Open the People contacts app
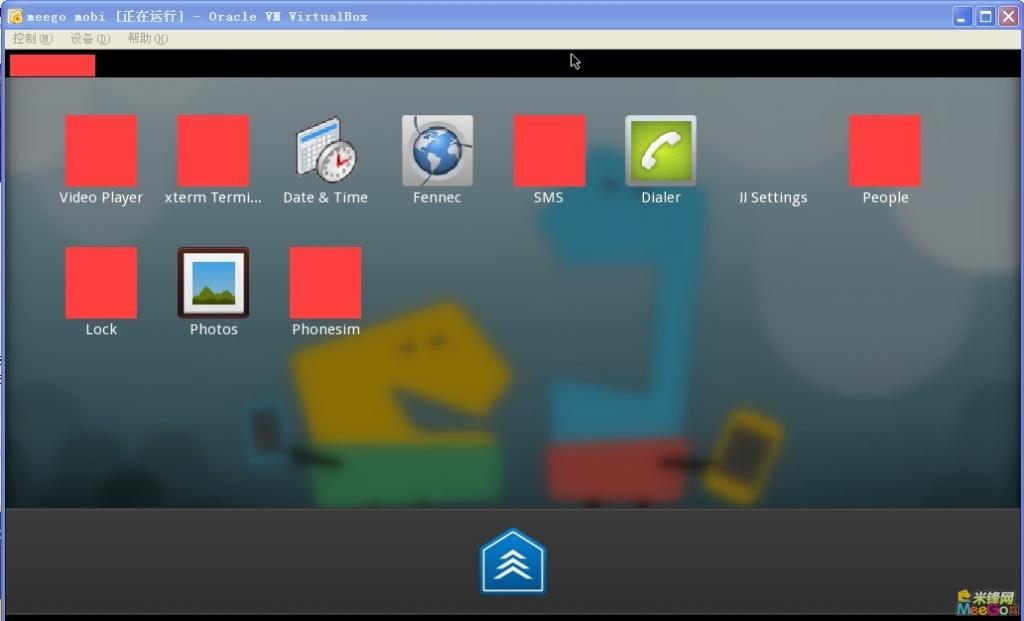Image resolution: width=1024 pixels, height=621 pixels. click(884, 148)
